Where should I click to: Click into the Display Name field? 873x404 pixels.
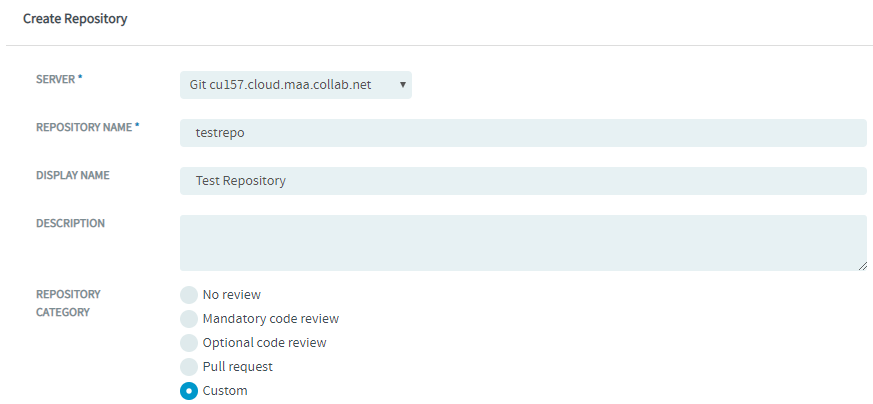(x=523, y=181)
